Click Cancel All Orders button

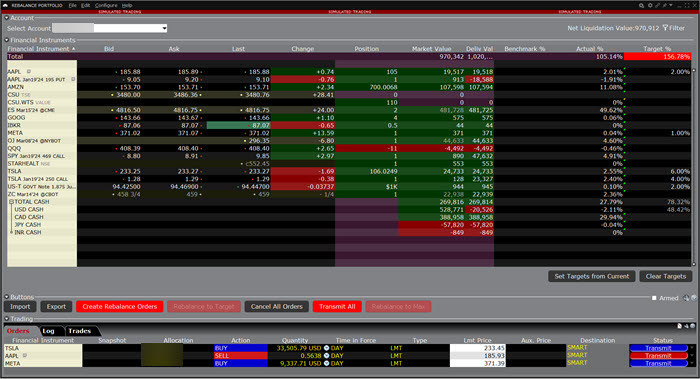(x=277, y=307)
